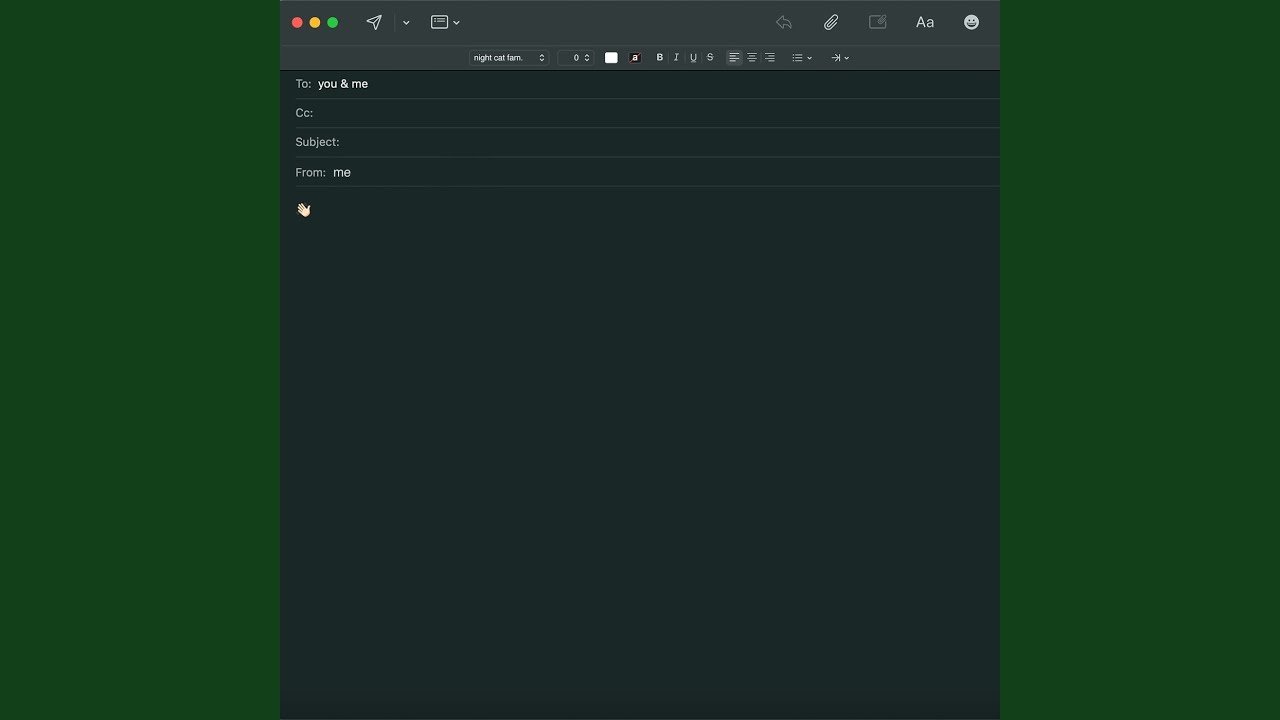Align text left

tap(734, 58)
